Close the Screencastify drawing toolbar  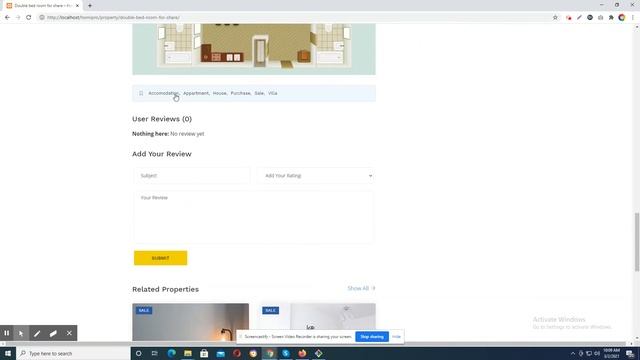pyautogui.click(x=69, y=333)
